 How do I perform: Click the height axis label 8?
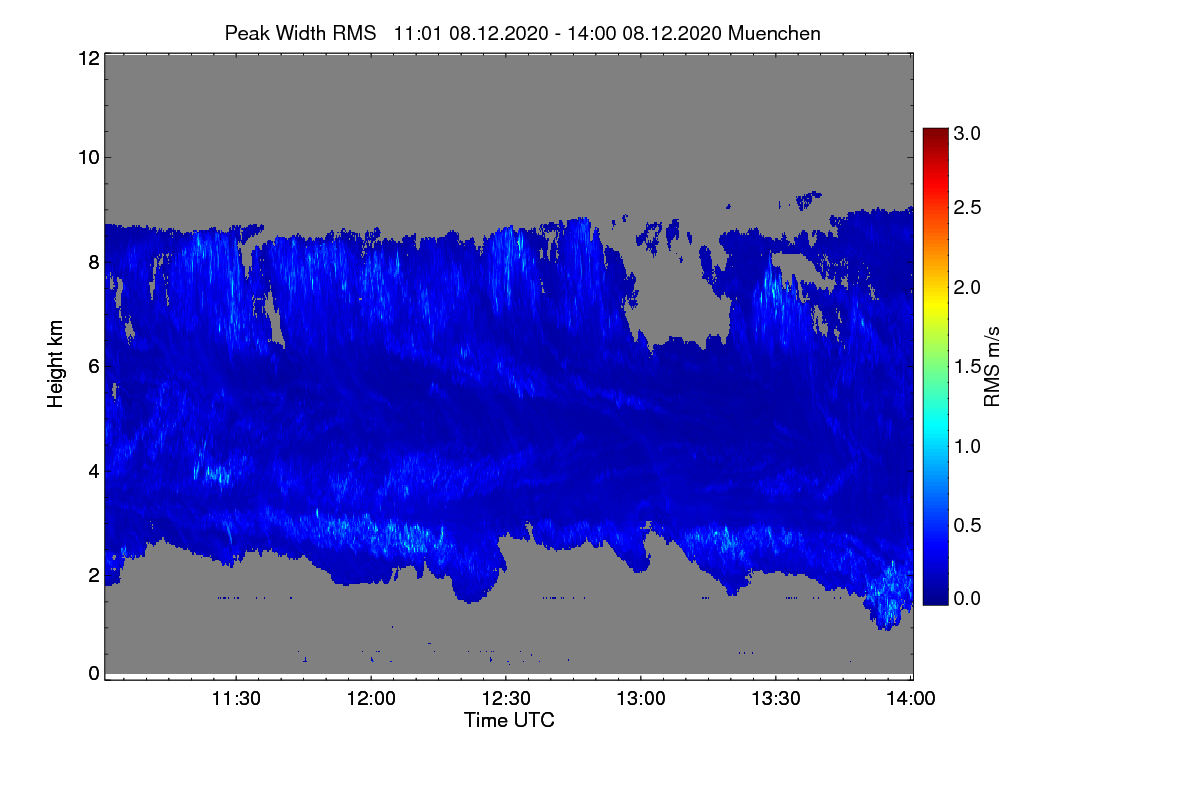click(94, 262)
